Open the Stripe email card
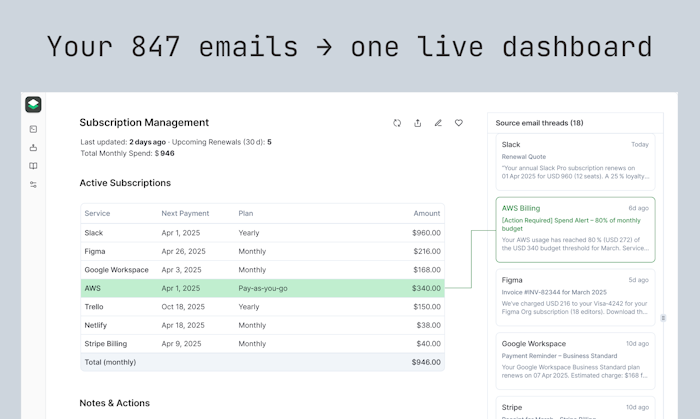700x419 pixels. click(575, 408)
